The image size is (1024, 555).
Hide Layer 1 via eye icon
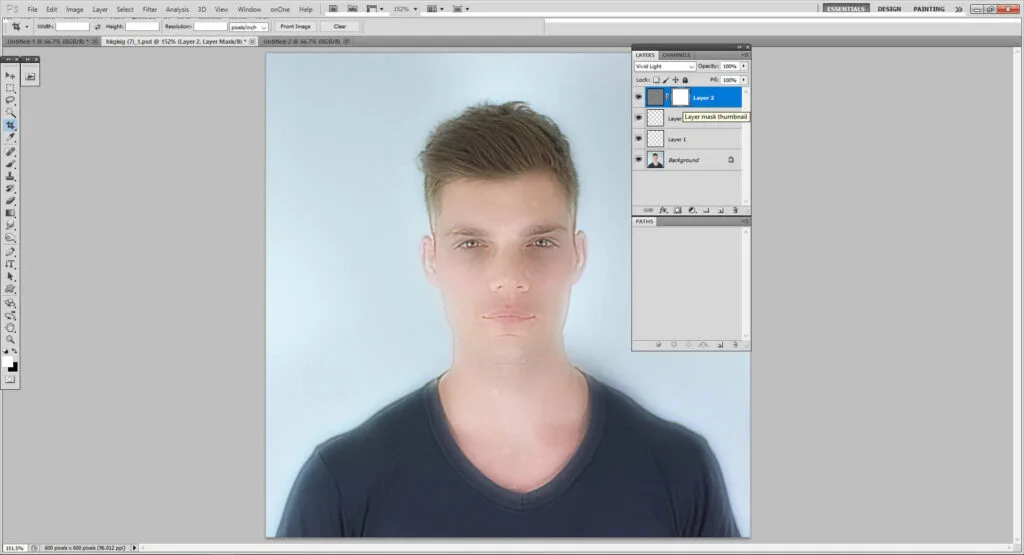[x=639, y=138]
